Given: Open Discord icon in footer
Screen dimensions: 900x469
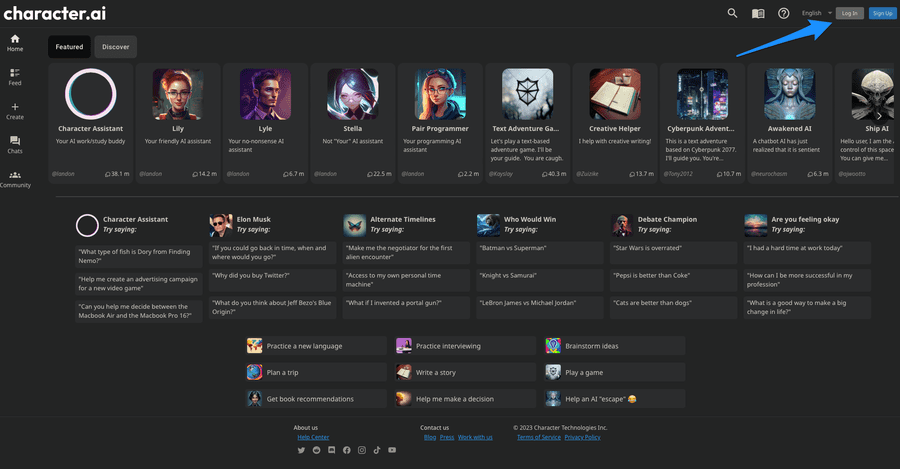Looking at the screenshot, I should (x=331, y=450).
